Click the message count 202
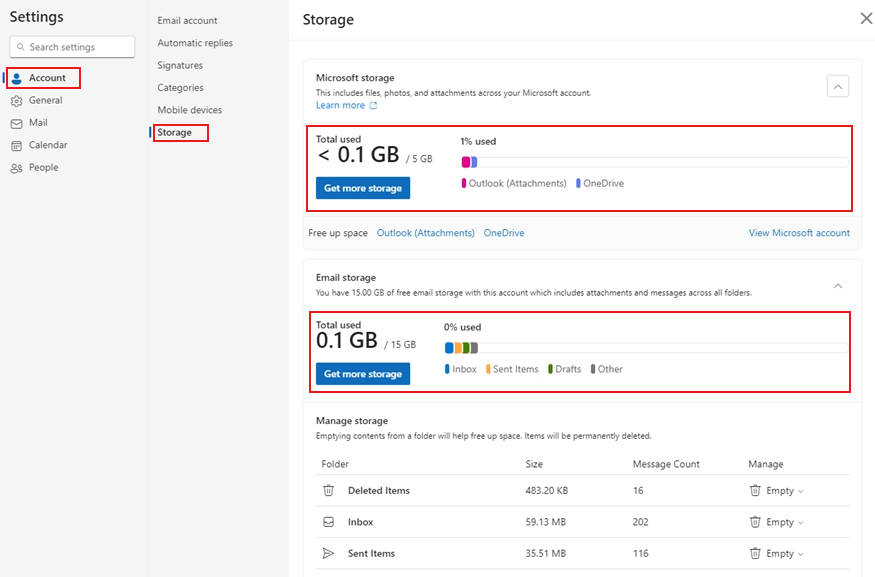This screenshot has width=875, height=577. [640, 522]
